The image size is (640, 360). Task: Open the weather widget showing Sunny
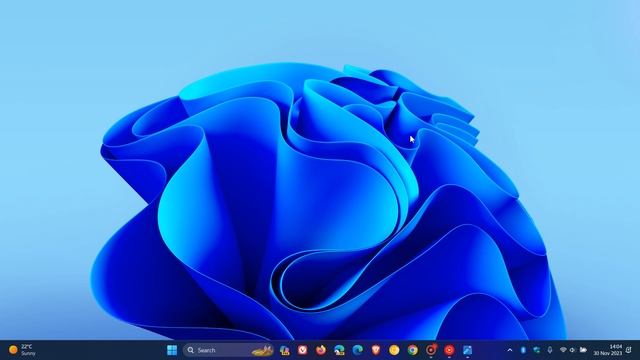pos(22,350)
